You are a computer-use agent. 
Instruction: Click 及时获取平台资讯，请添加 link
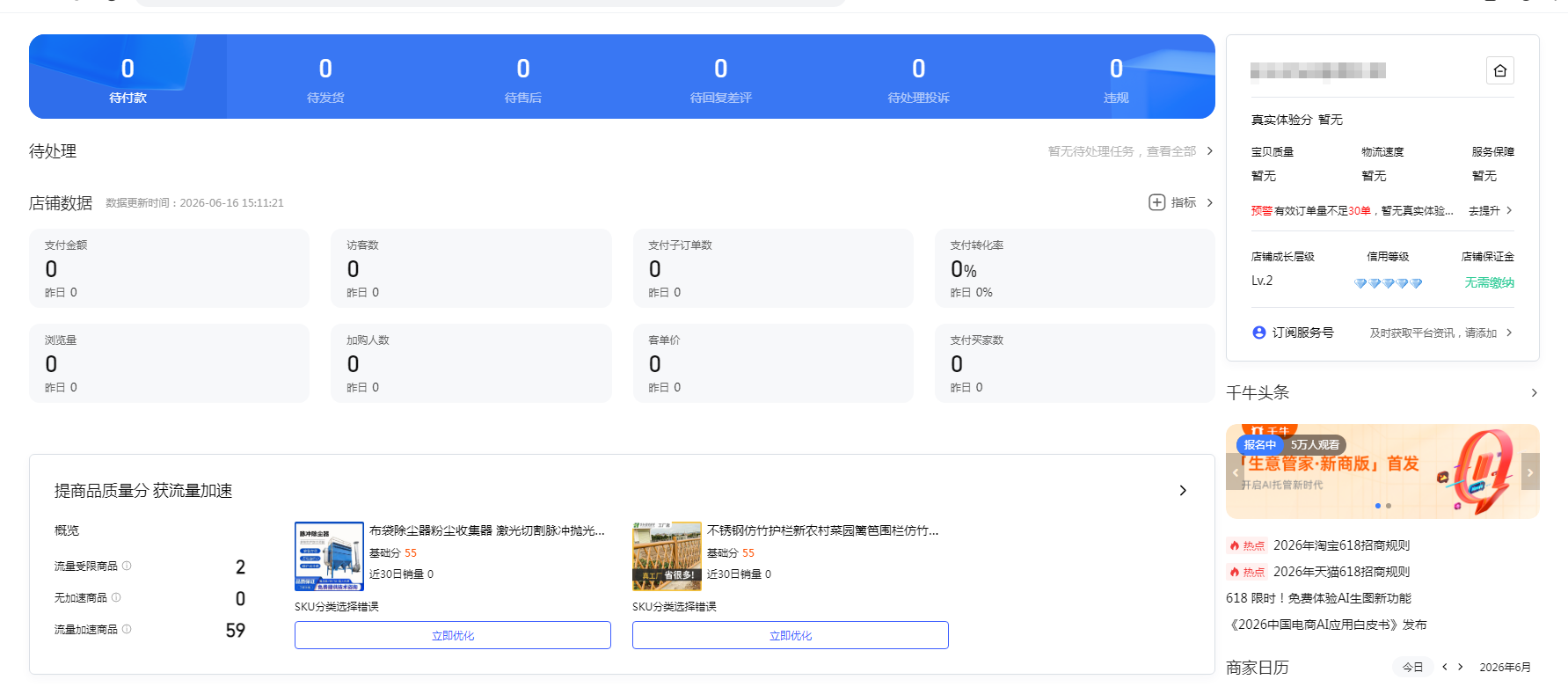pyautogui.click(x=1433, y=333)
